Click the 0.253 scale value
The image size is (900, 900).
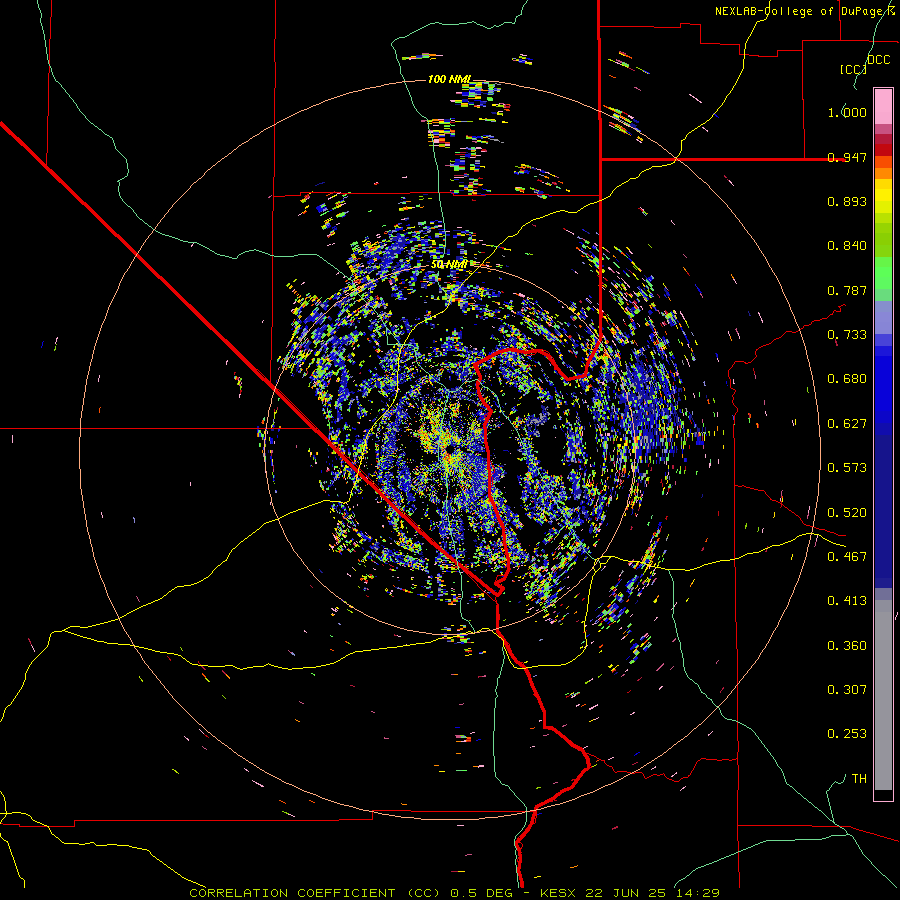(847, 734)
